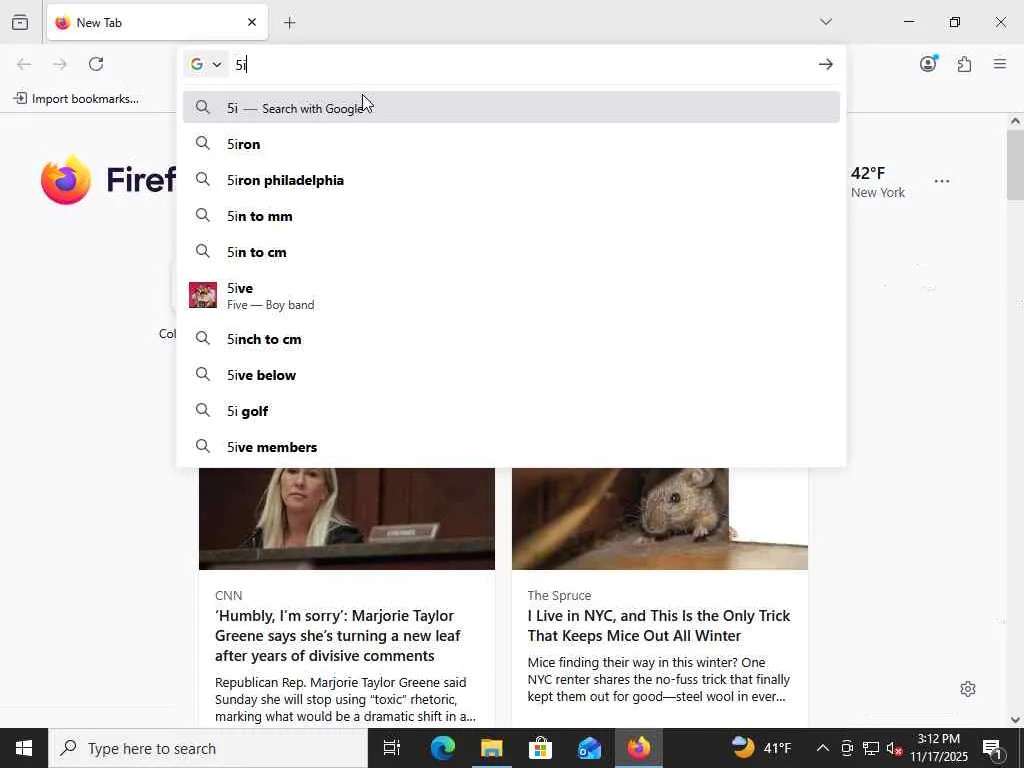Open the Firefox account icon

tap(928, 63)
